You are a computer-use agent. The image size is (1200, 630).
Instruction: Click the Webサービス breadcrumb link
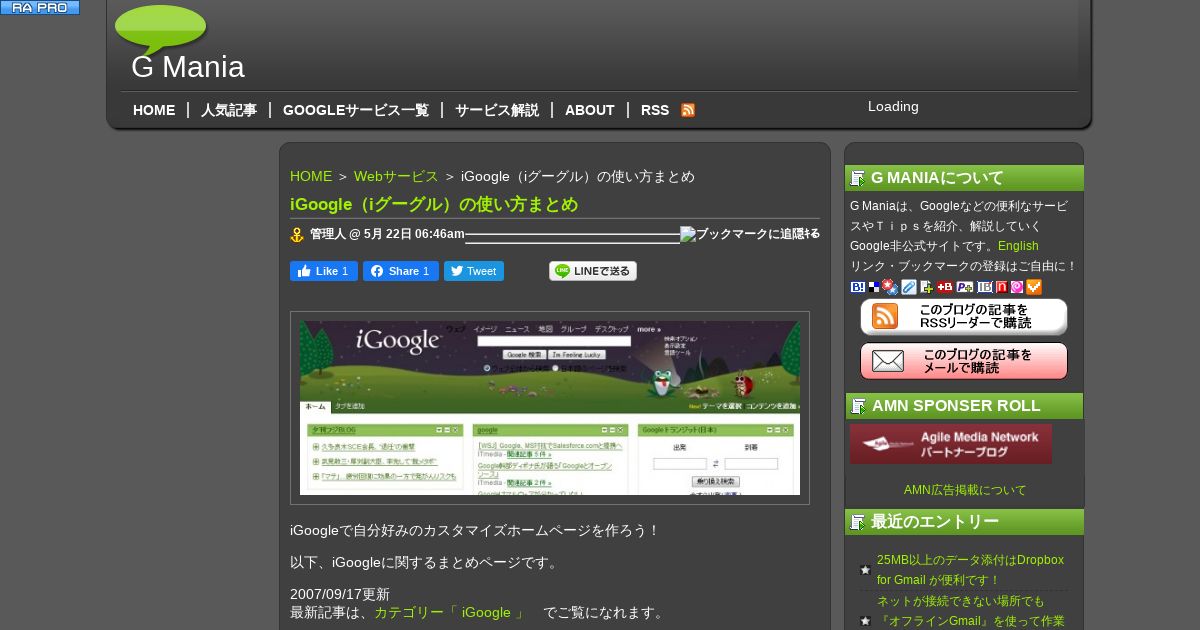click(396, 176)
